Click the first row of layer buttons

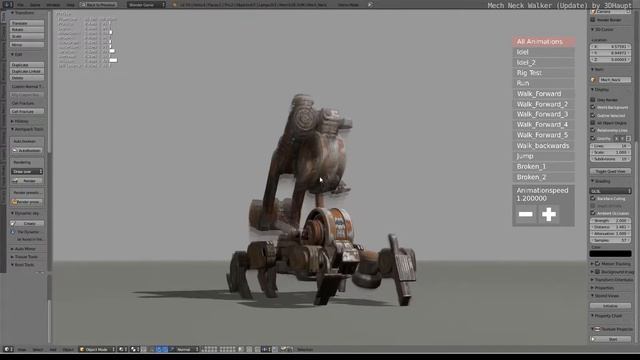click(209, 348)
